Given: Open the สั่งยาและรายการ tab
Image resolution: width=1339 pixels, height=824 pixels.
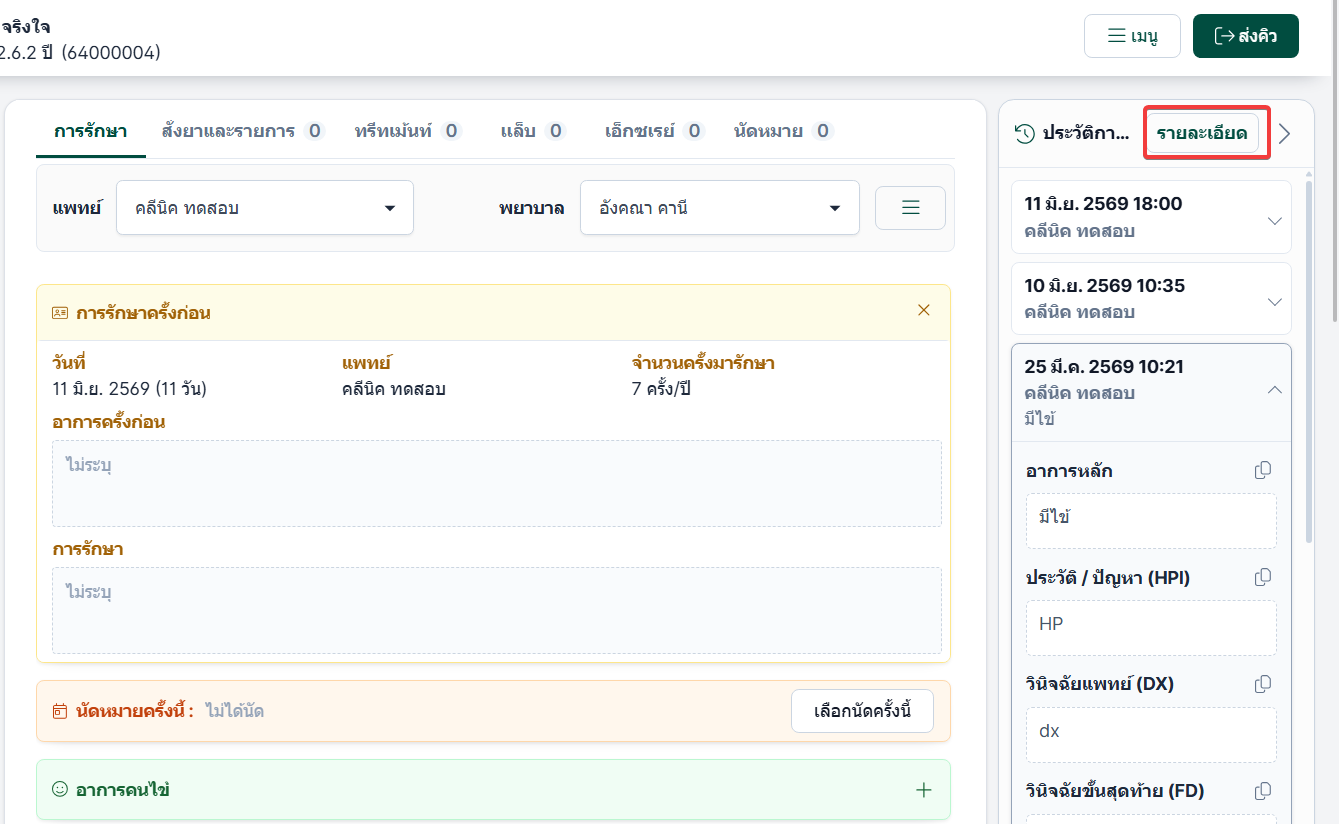Looking at the screenshot, I should point(243,131).
